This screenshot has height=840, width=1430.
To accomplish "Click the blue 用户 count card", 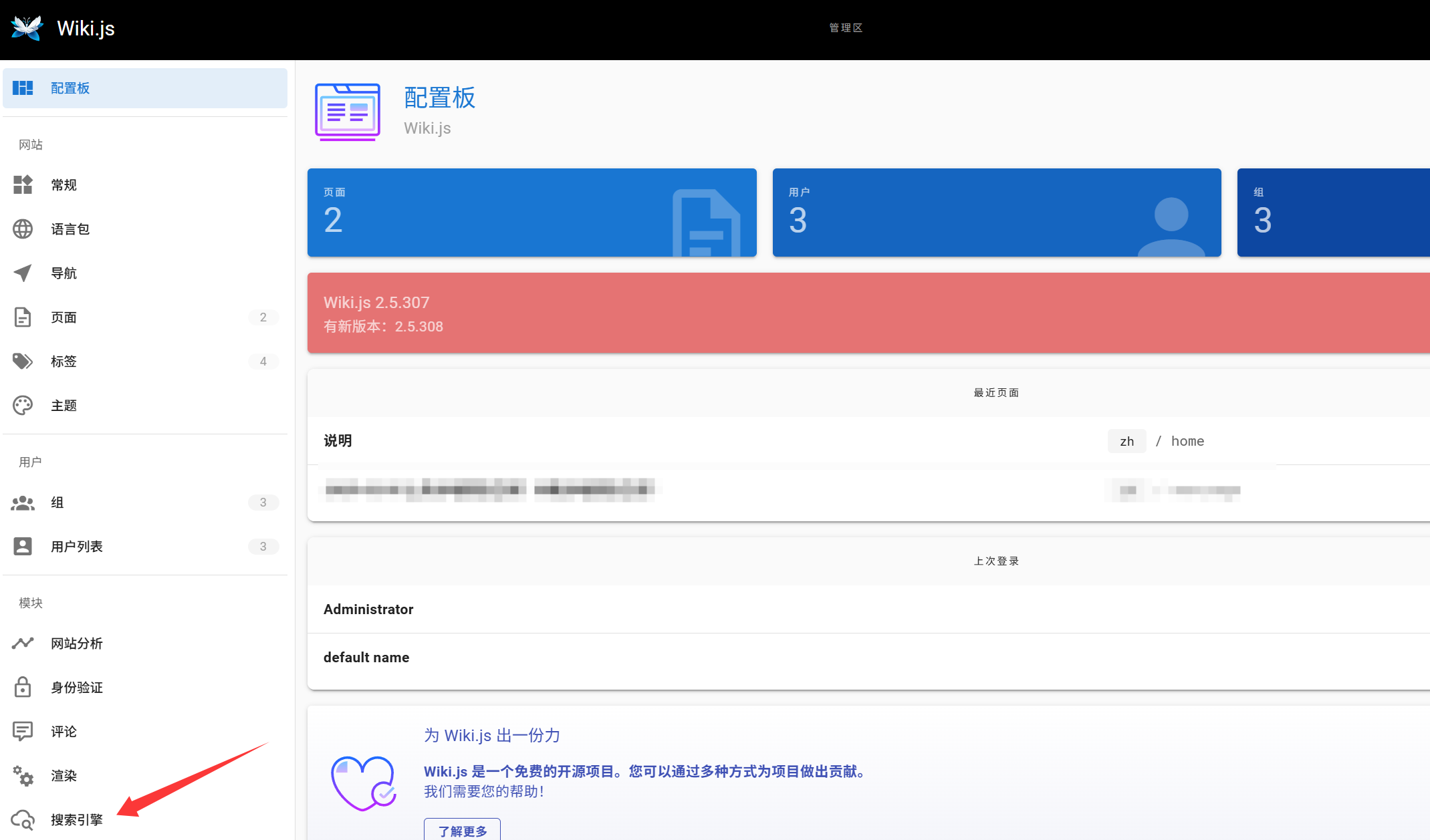I will 997,213.
